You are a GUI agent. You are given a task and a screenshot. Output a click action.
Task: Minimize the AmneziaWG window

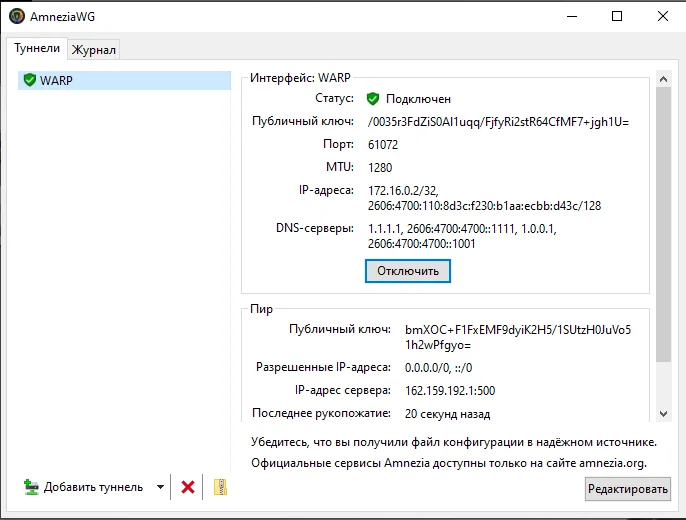pyautogui.click(x=572, y=16)
